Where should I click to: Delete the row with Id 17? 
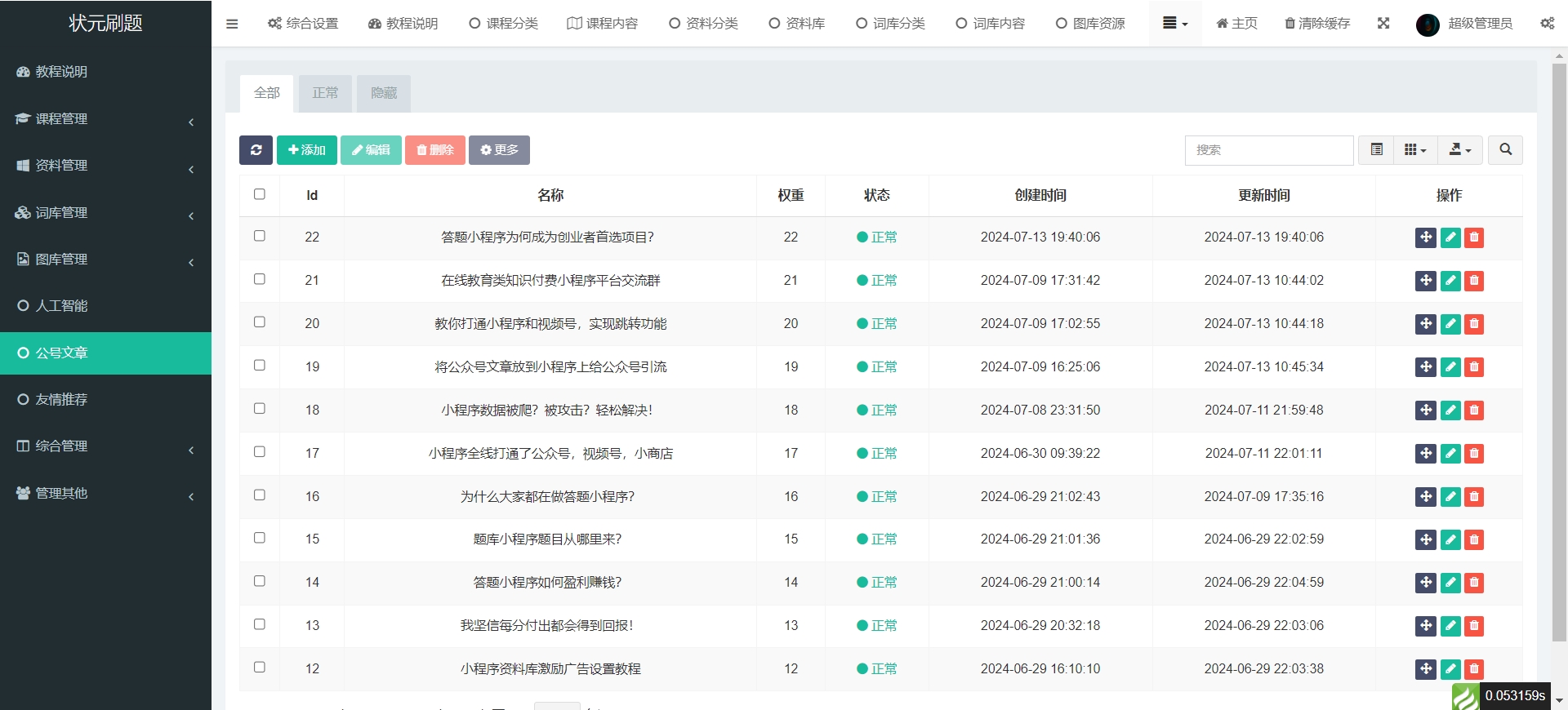[x=1474, y=454]
